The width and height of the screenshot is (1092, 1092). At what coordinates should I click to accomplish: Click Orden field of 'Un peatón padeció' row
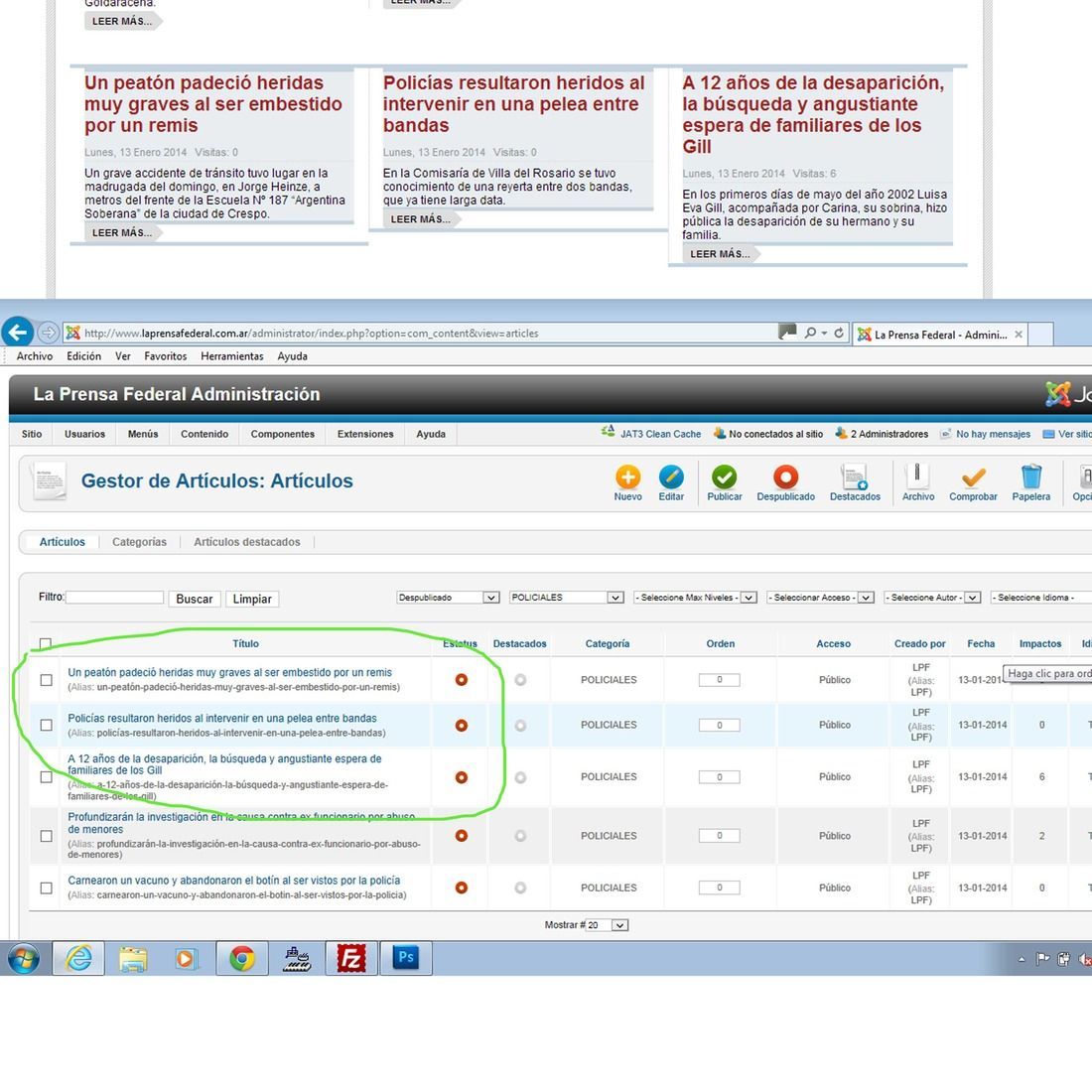720,680
